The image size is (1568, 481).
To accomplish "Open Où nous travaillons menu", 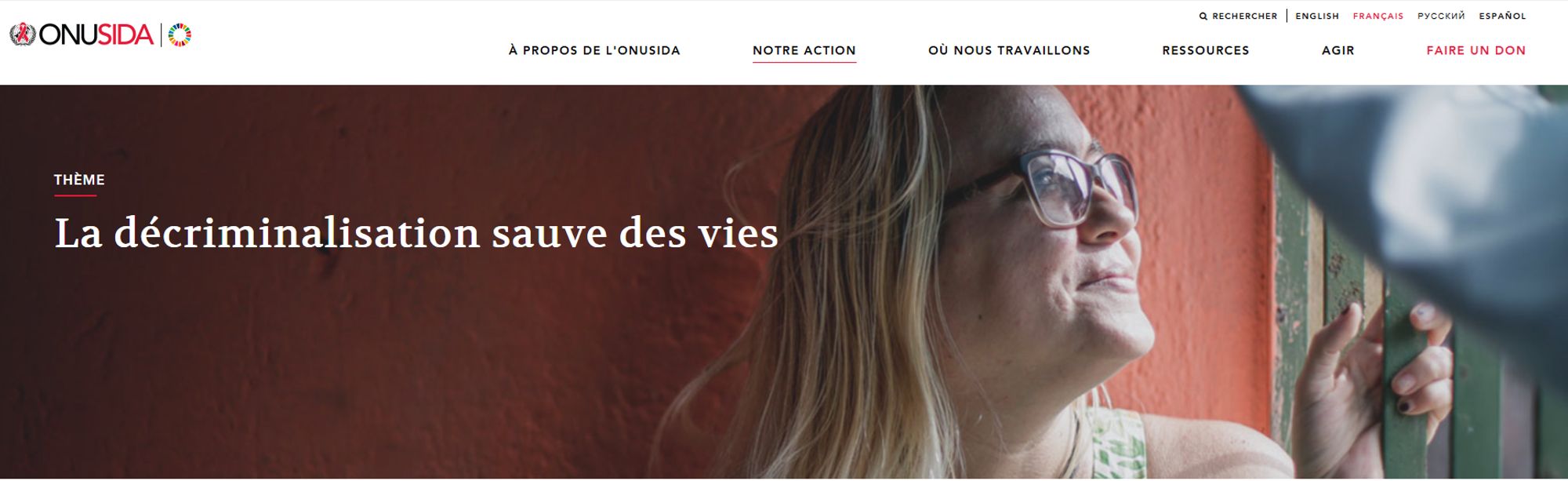I will [x=1009, y=50].
